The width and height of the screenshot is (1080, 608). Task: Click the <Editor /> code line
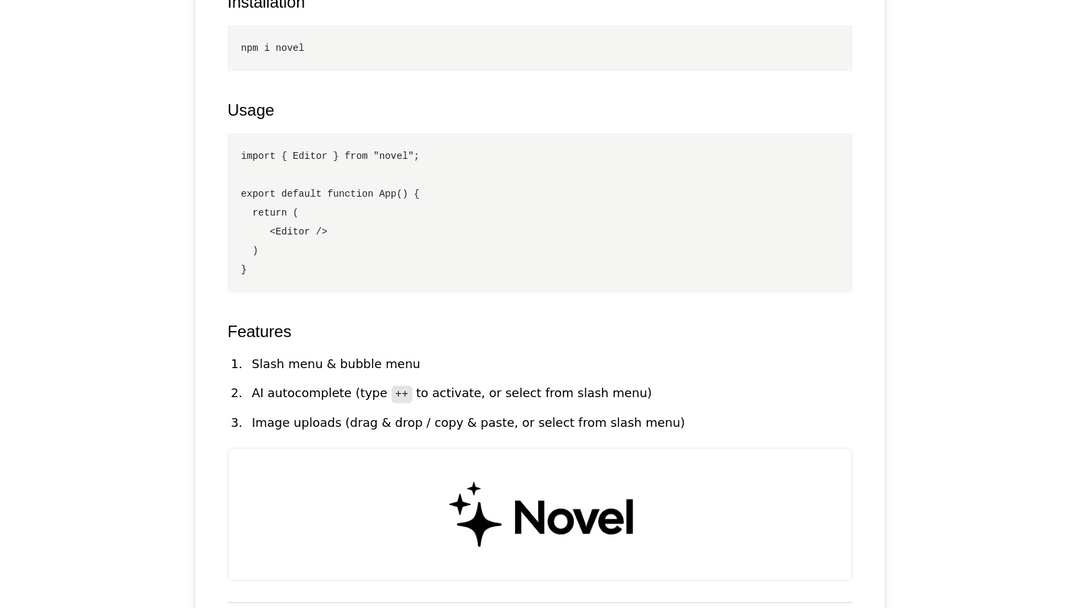click(298, 232)
